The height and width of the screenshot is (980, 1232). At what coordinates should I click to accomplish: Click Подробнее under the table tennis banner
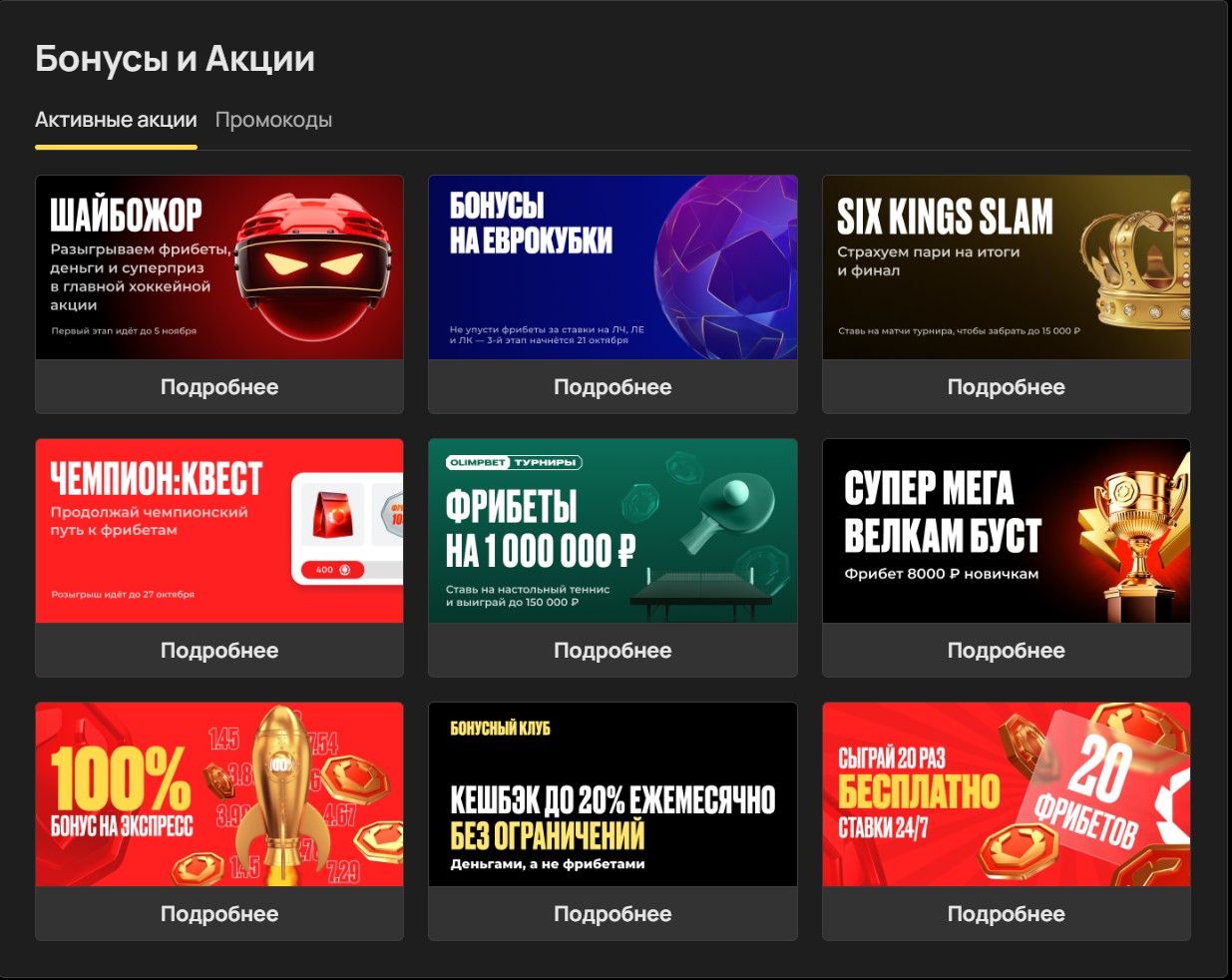pos(613,651)
